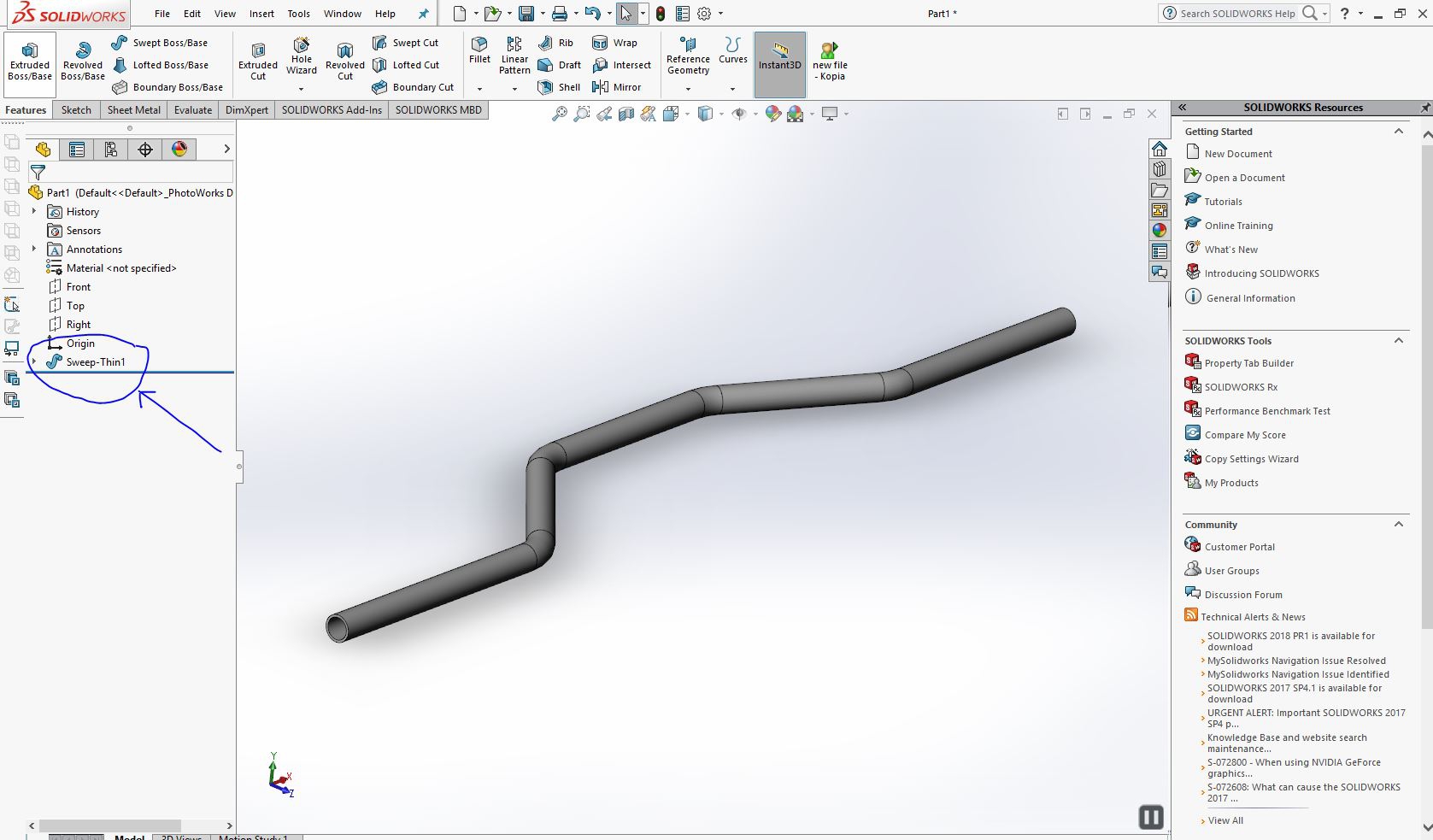Collapse the Getting Started section
The image size is (1433, 840).
(1399, 131)
